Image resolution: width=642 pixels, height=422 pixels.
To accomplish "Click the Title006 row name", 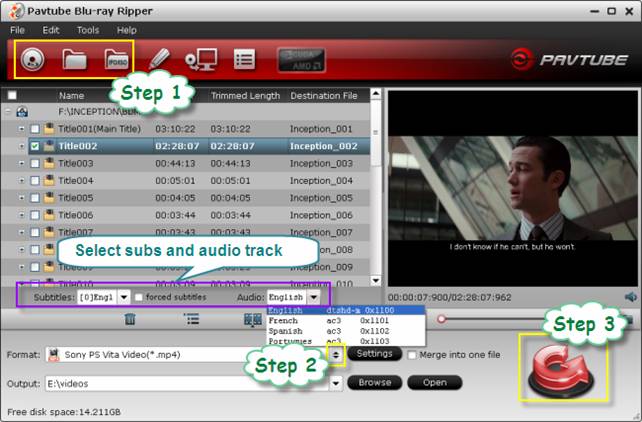I will click(76, 215).
